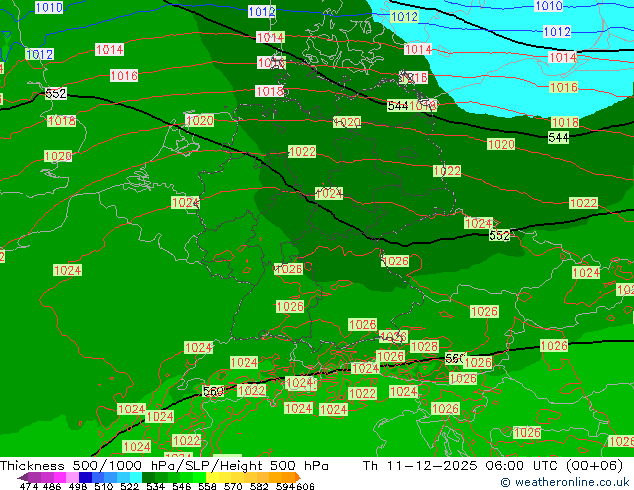The width and height of the screenshot is (634, 490).
Task: Pick the orange arrow end of the legend
Action: click(x=298, y=477)
